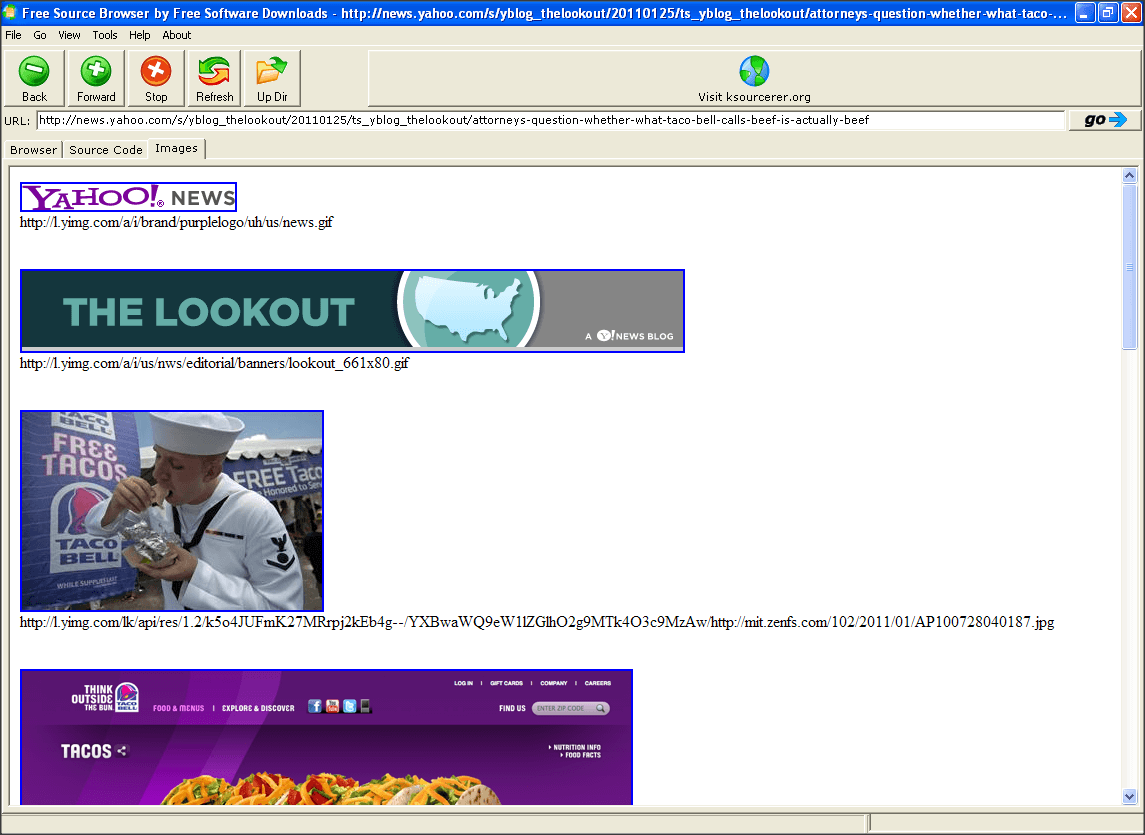This screenshot has height=835, width=1145.
Task: Switch to the Browser tab
Action: click(x=33, y=148)
